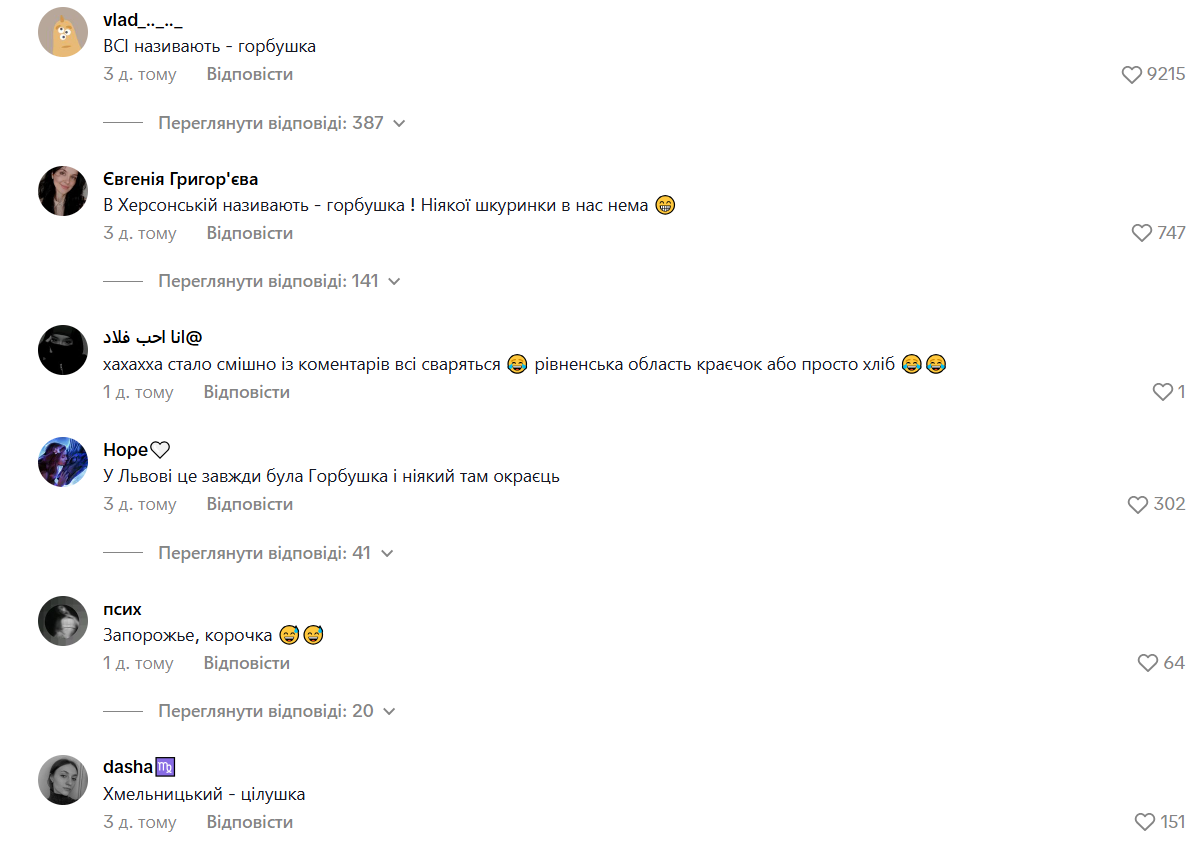1200x859 pixels.
Task: Tap heart on the рівненська область comment
Action: pyautogui.click(x=1163, y=392)
